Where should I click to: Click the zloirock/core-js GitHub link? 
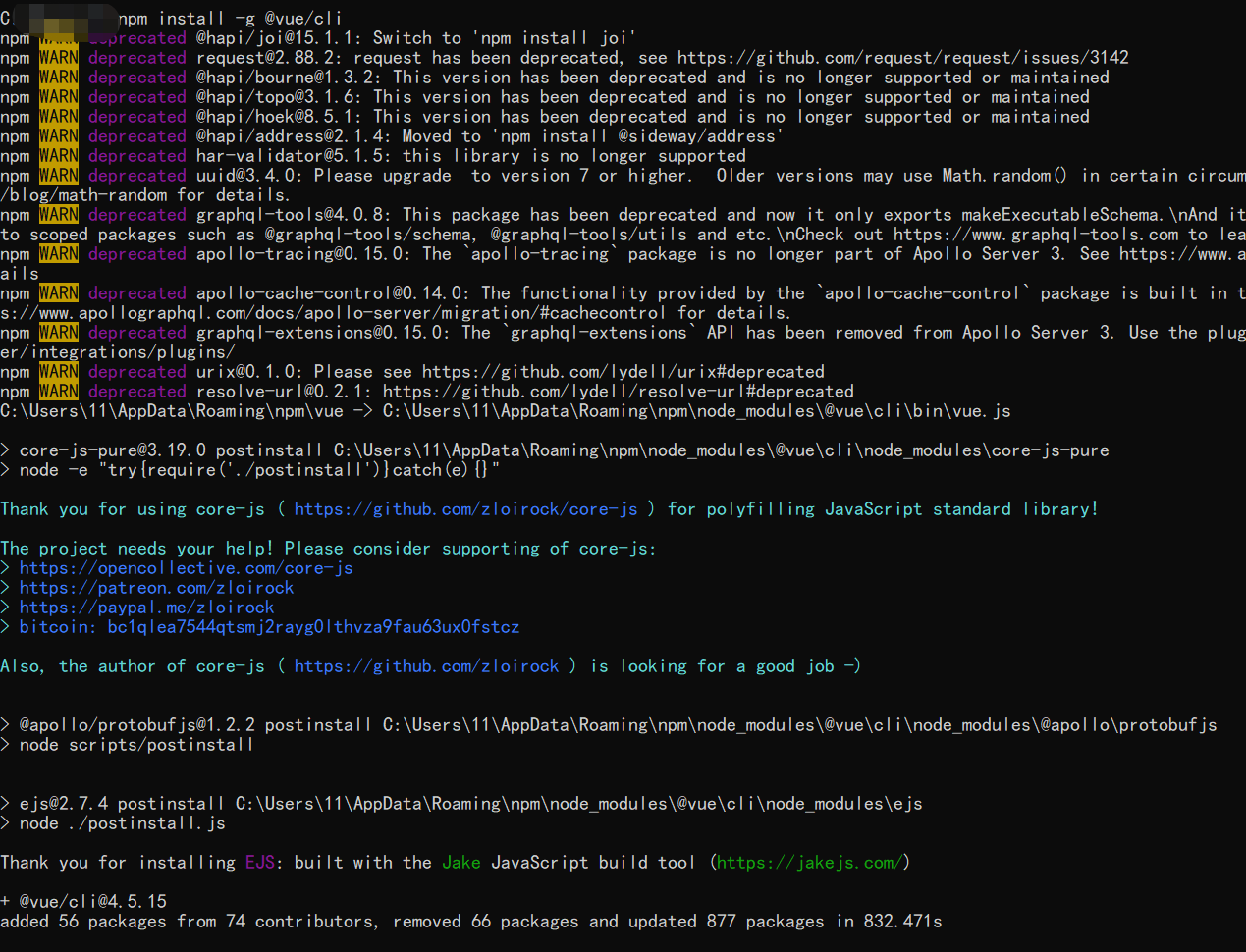click(x=470, y=508)
